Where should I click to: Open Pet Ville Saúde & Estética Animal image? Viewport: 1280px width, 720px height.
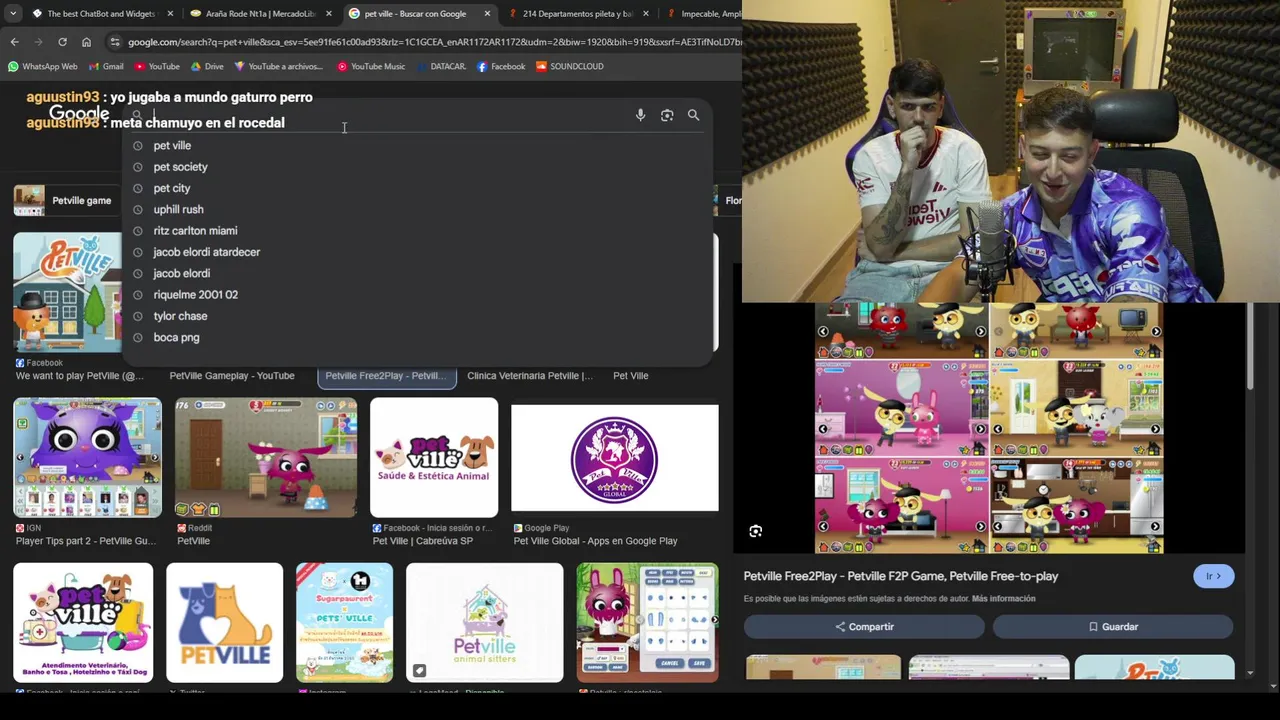(434, 458)
